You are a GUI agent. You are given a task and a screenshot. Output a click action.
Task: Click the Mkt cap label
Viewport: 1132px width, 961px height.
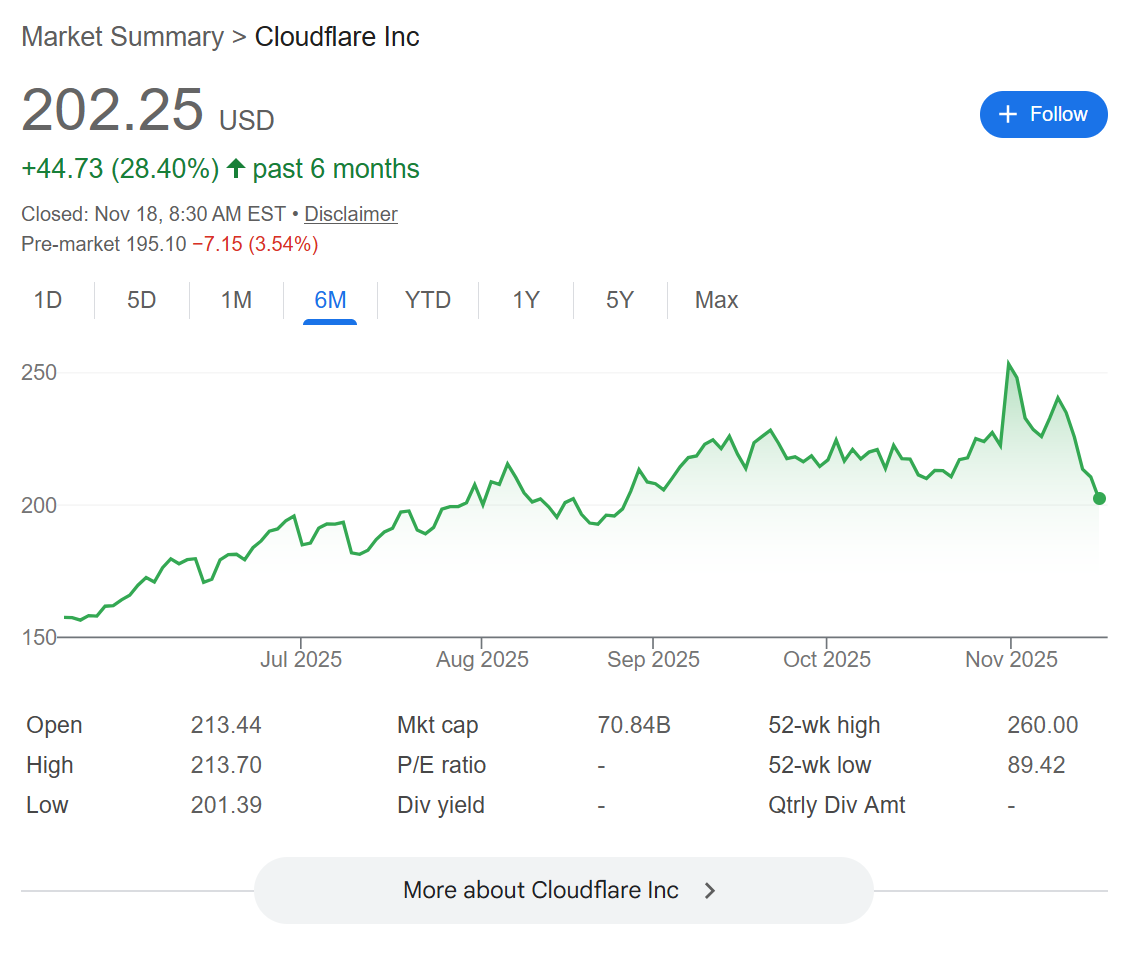tap(437, 725)
